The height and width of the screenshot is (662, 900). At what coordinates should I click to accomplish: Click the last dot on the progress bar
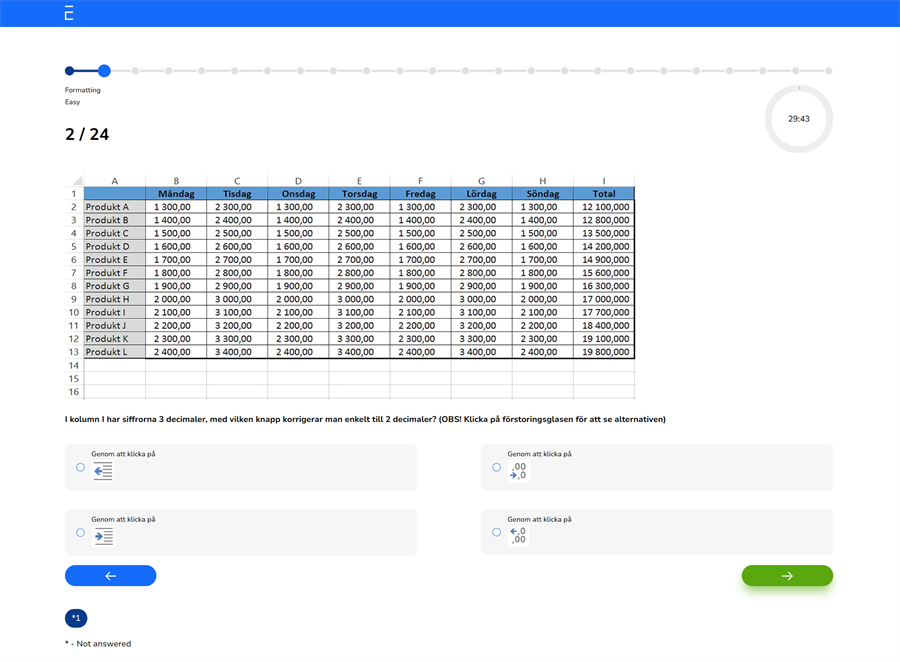(x=828, y=71)
